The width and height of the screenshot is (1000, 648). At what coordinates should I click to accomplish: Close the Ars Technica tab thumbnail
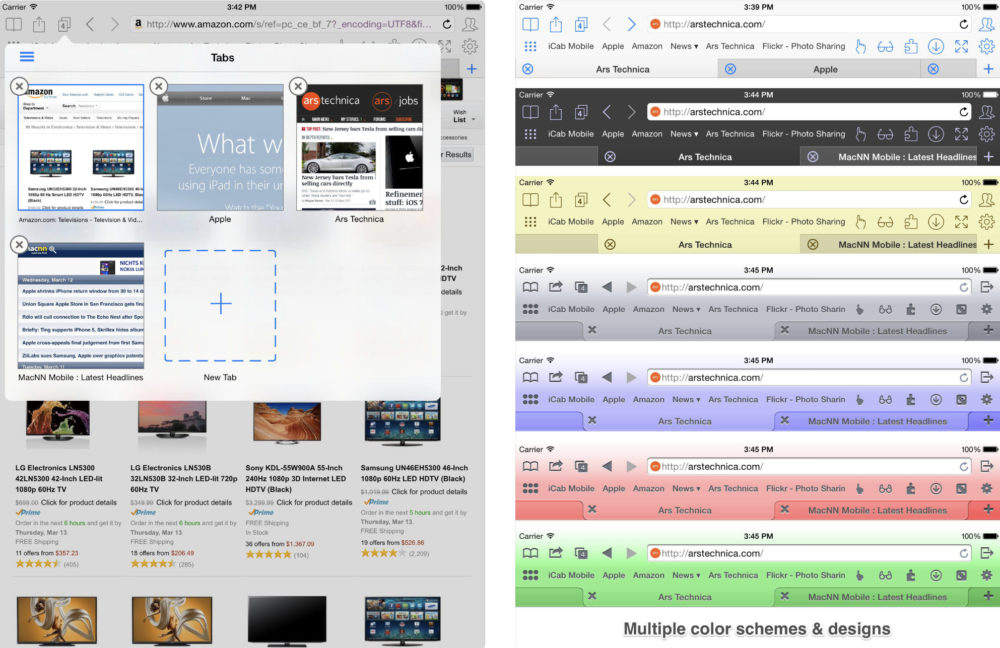298,85
